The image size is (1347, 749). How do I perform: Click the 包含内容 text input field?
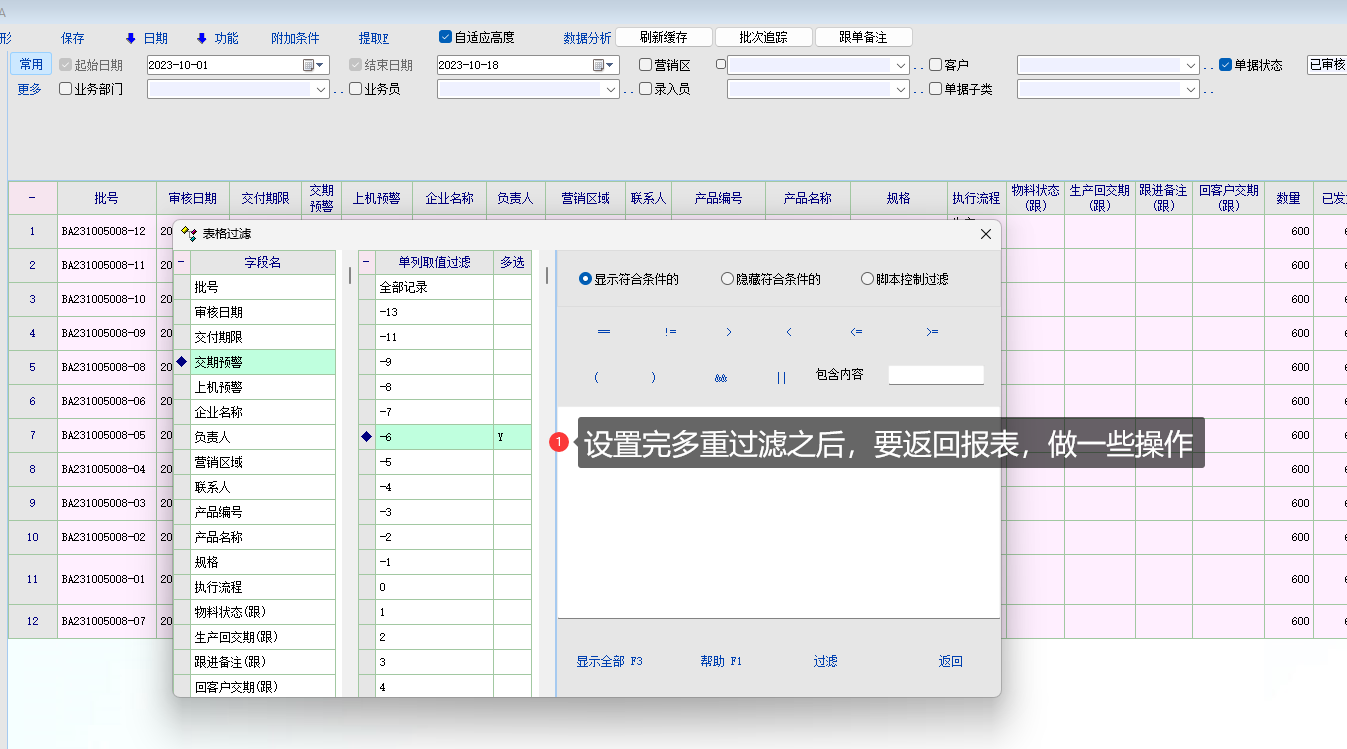point(936,375)
